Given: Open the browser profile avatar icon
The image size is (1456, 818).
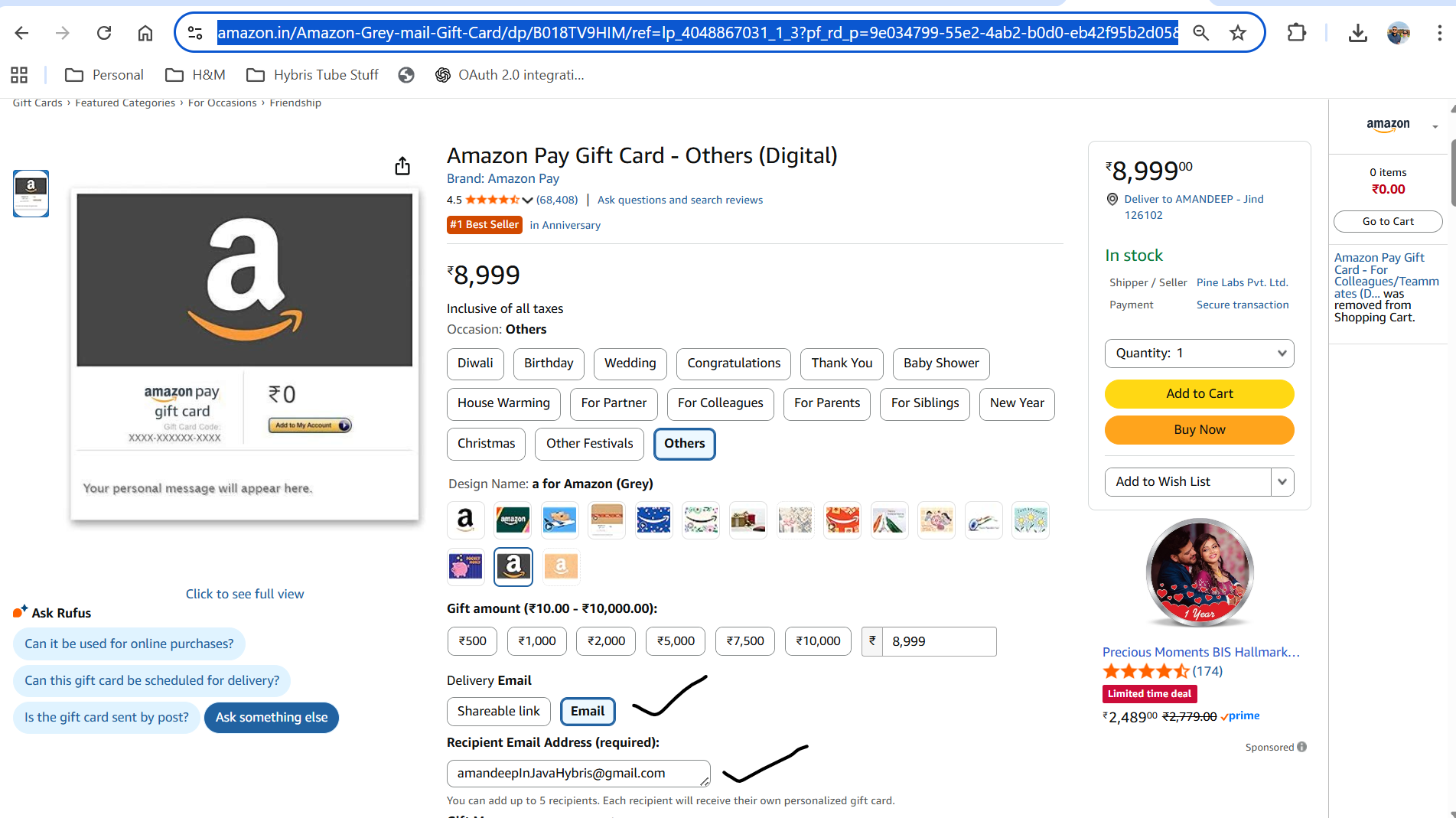Looking at the screenshot, I should (x=1399, y=32).
